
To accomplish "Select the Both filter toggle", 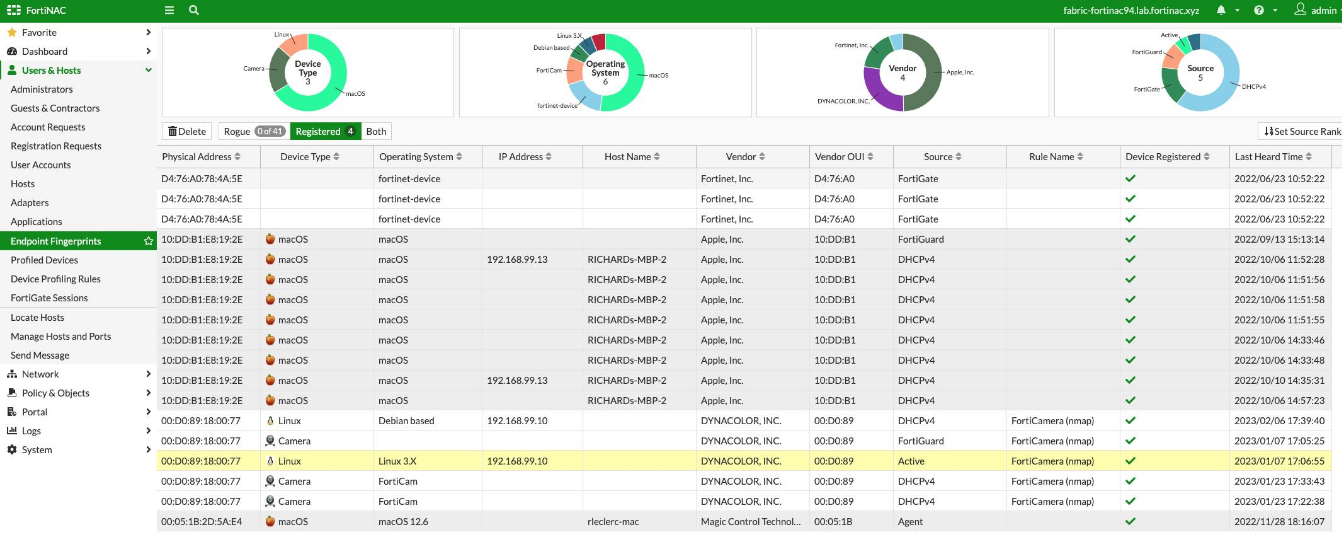I will 376,131.
